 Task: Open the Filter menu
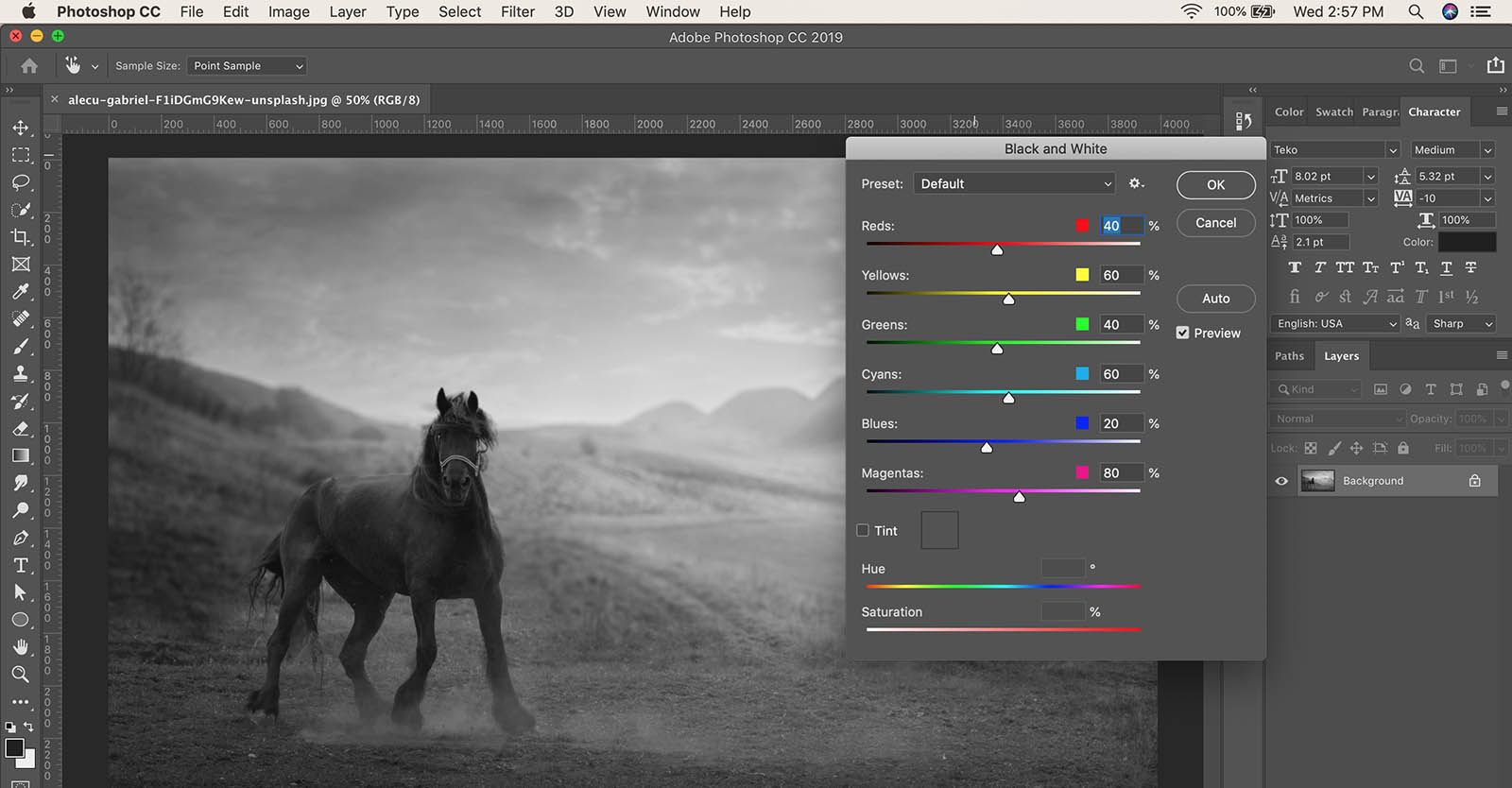[x=517, y=12]
